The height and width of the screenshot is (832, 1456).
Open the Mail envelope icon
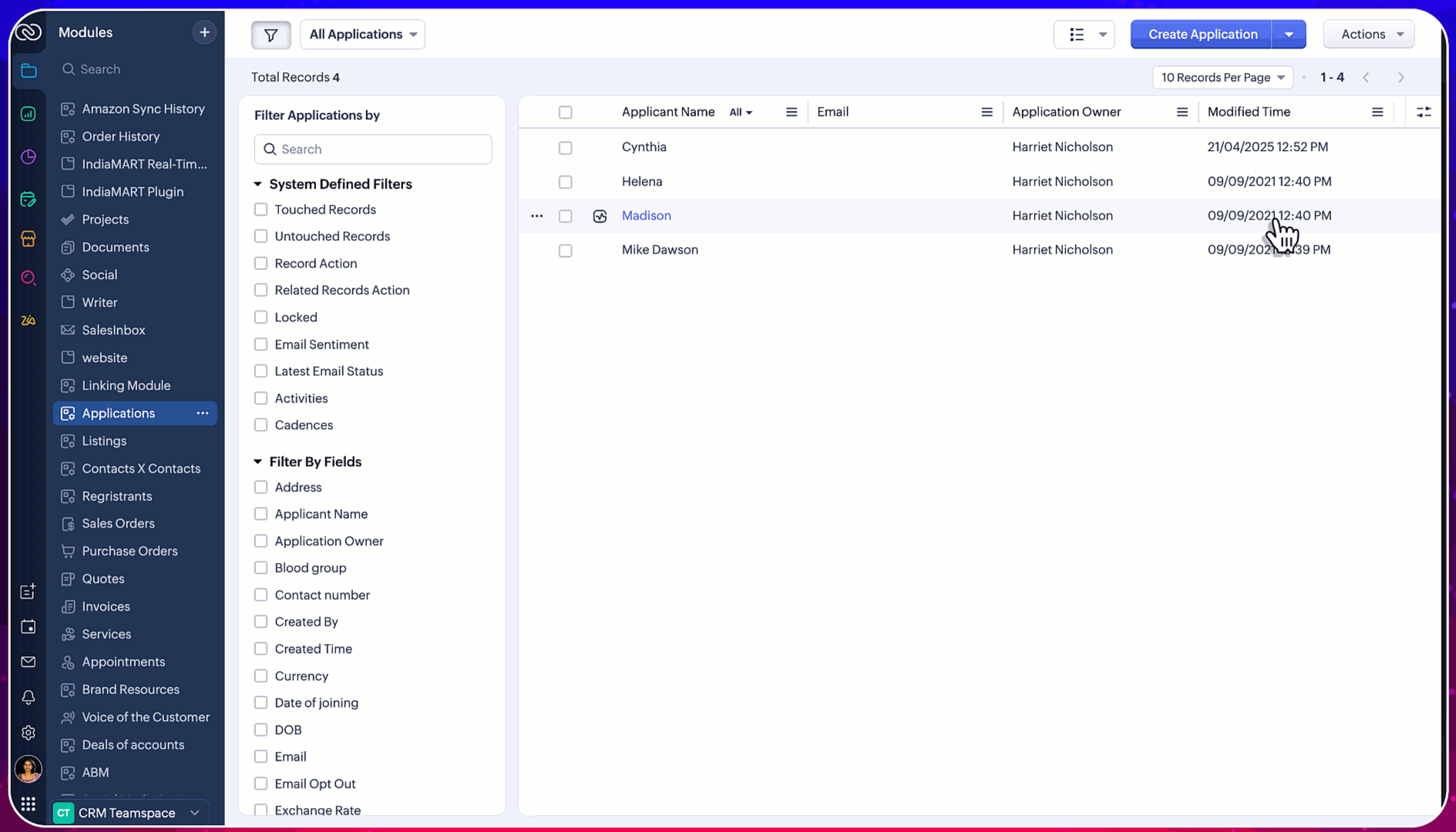[28, 662]
